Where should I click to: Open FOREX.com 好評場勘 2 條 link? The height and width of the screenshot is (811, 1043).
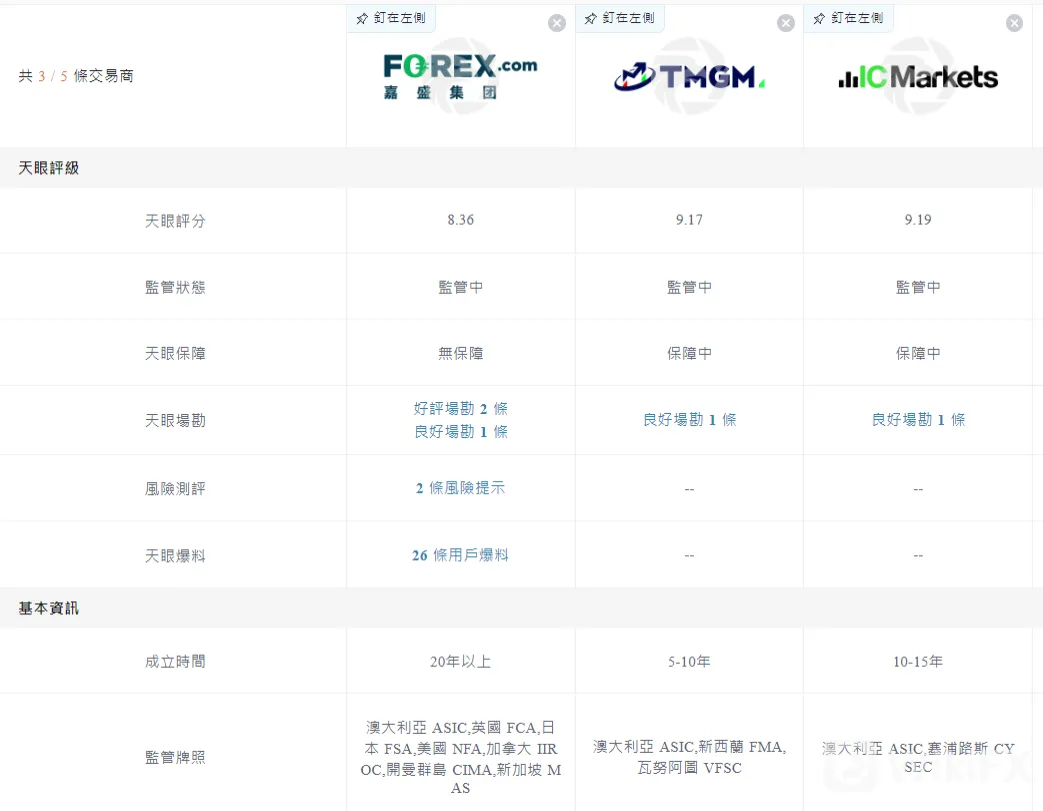(x=460, y=408)
